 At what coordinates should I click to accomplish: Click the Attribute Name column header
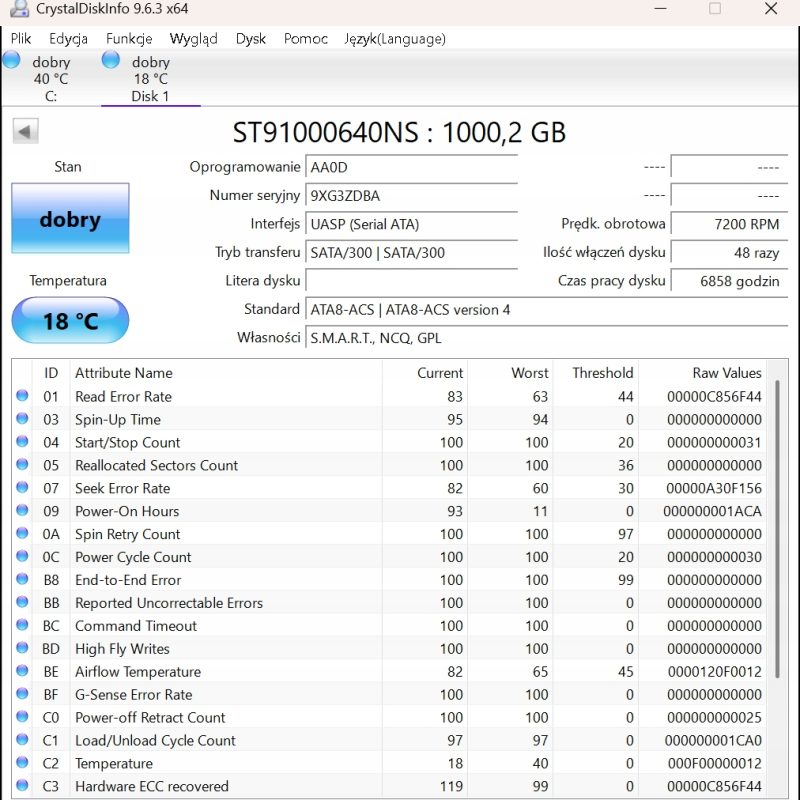point(124,373)
